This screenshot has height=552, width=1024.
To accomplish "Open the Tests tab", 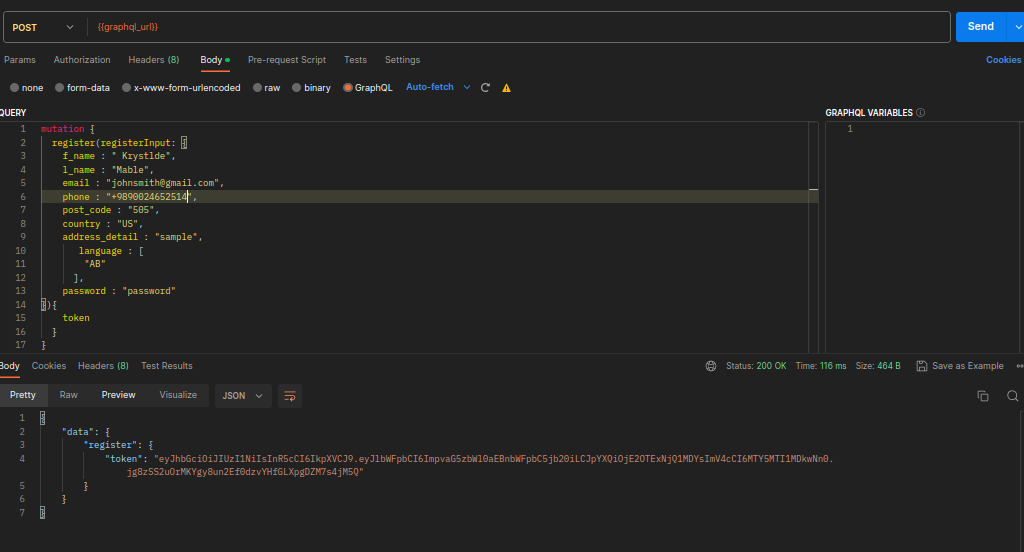I will point(355,59).
